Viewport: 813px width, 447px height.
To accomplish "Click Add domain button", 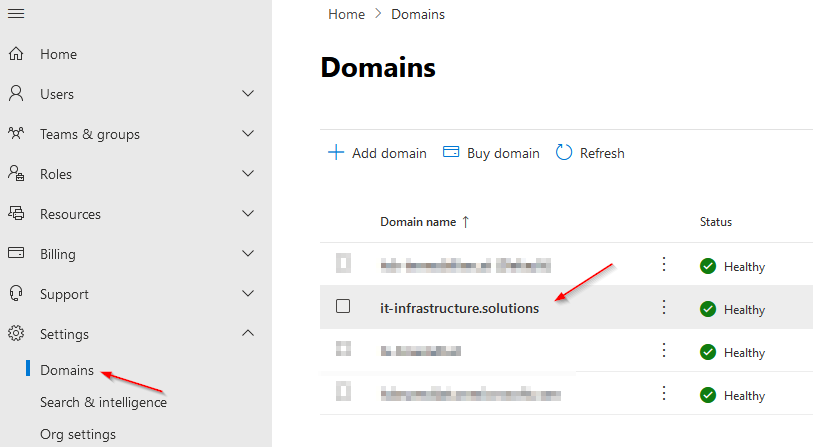I will (377, 153).
